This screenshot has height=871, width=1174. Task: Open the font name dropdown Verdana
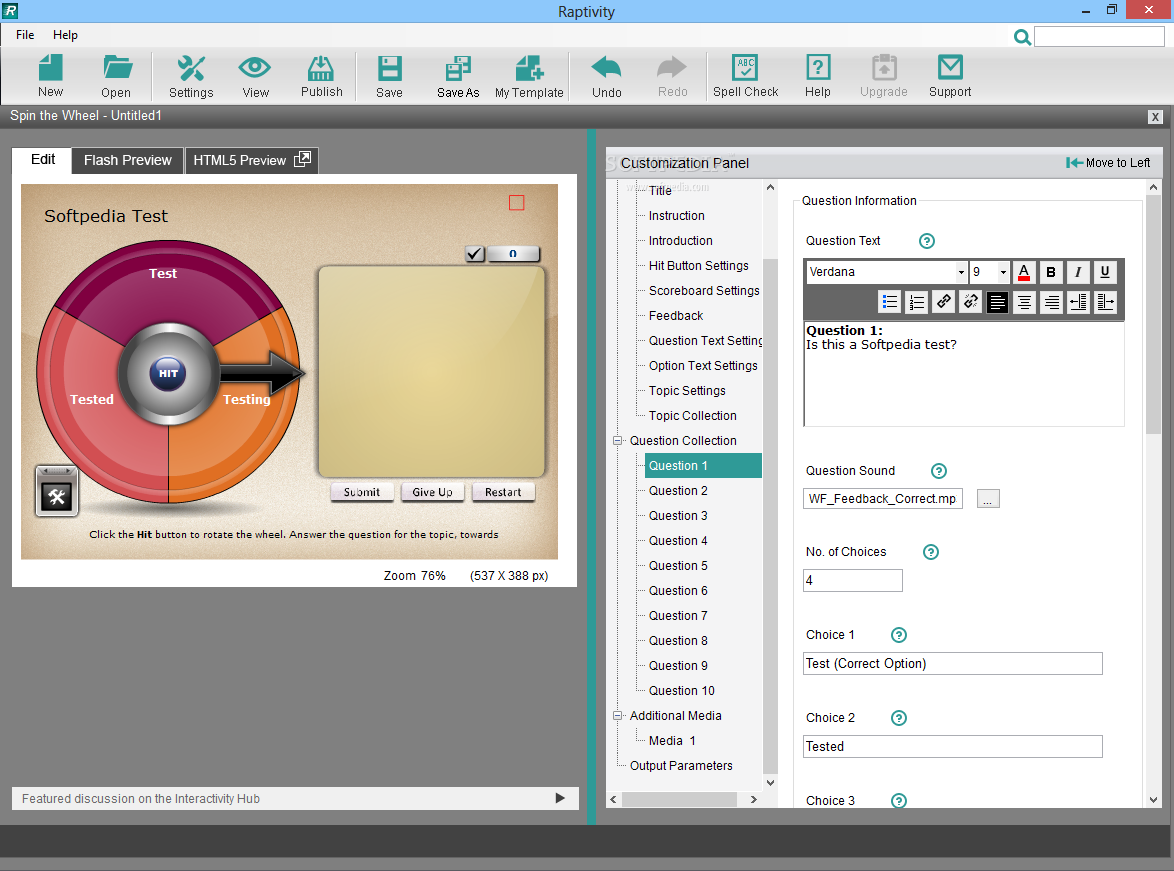(x=961, y=272)
